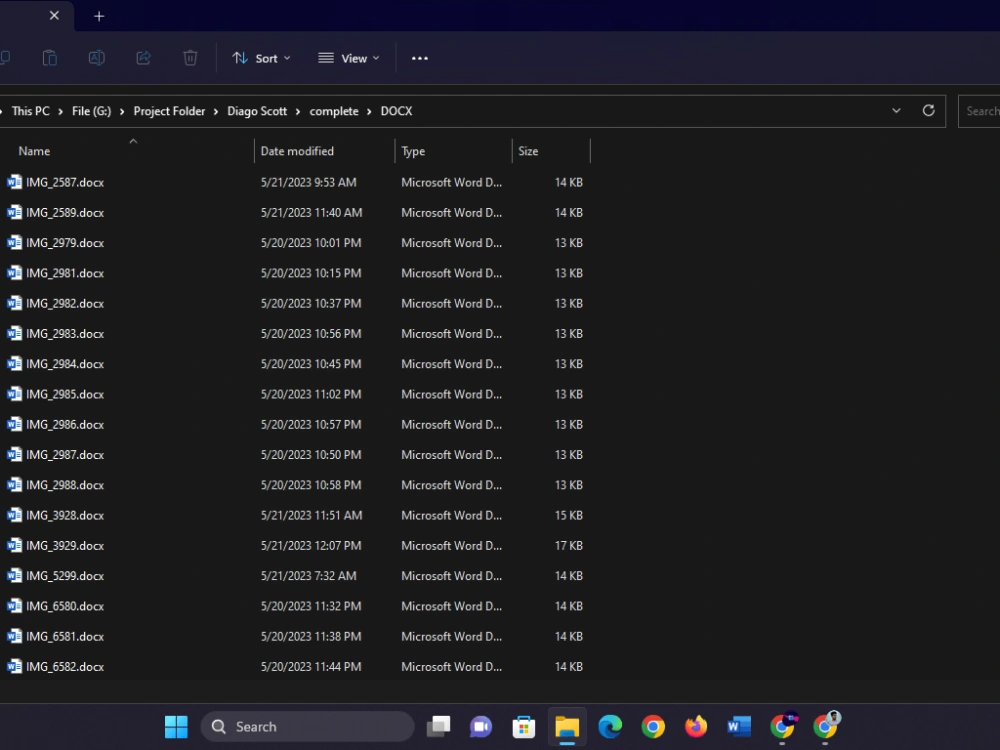
Task: Click into the Search box
Action: (x=980, y=111)
